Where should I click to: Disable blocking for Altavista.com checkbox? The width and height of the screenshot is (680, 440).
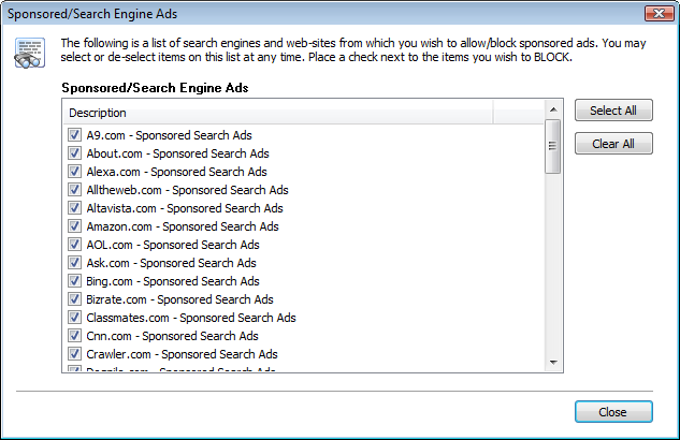[75, 208]
